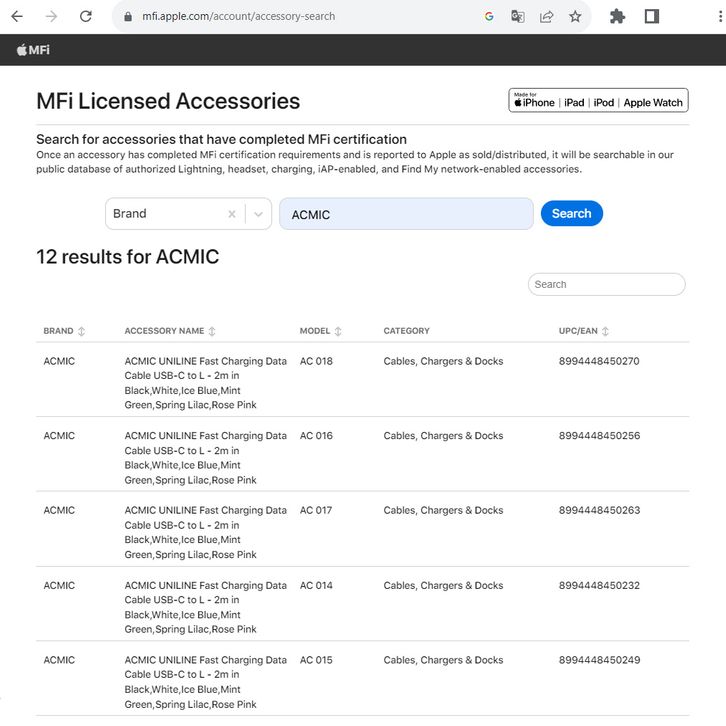Clear the Brand selection with X
This screenshot has height=726, width=726.
(x=232, y=214)
